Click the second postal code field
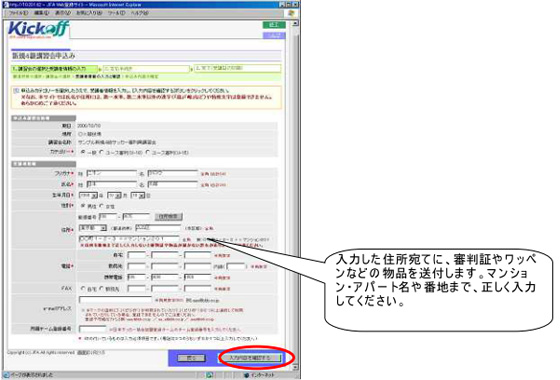Viewport: 560px width, 380px height. click(x=136, y=216)
